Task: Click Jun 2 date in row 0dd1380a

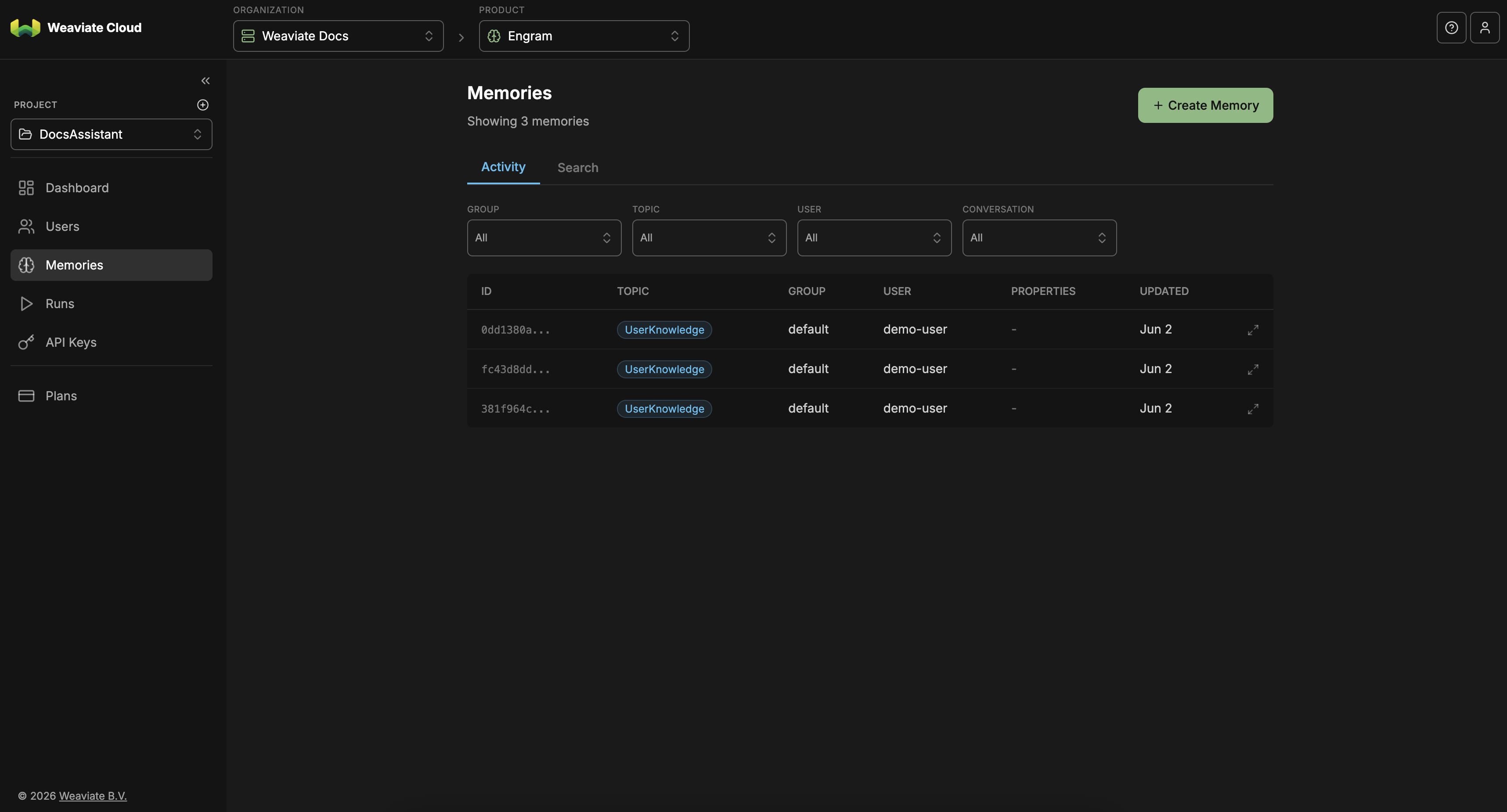Action: click(1155, 329)
